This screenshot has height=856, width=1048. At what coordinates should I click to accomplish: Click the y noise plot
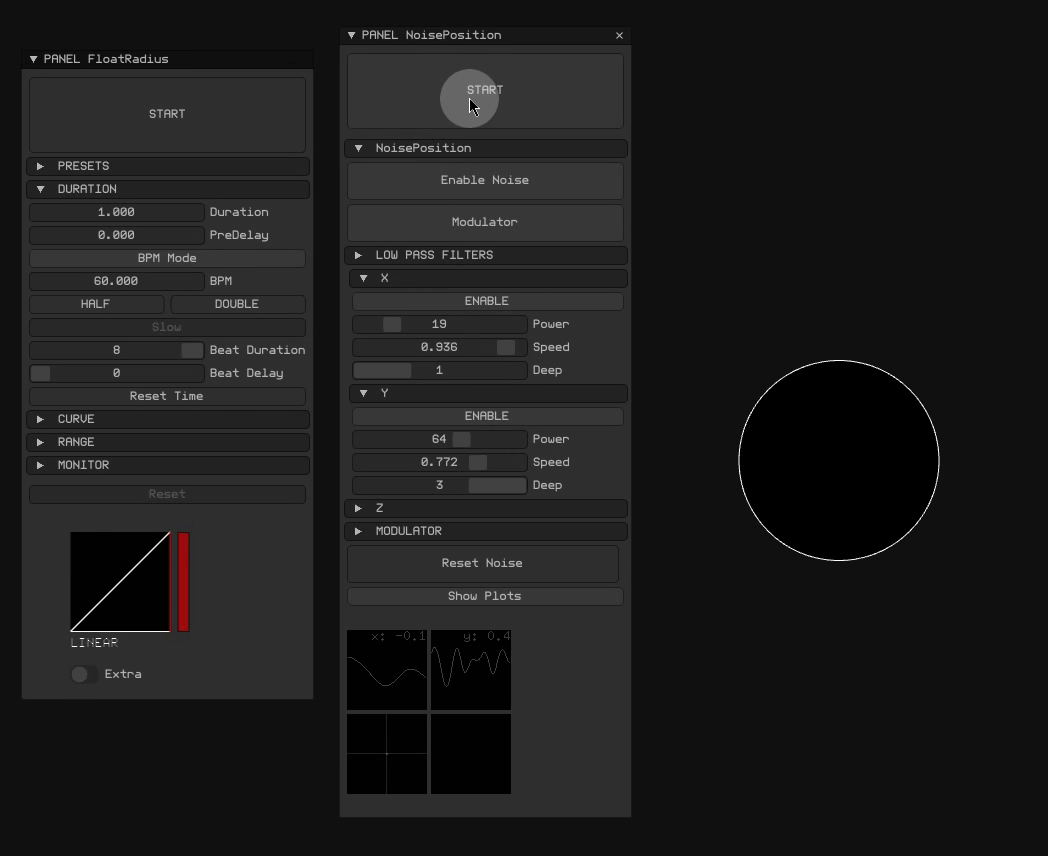pos(471,670)
